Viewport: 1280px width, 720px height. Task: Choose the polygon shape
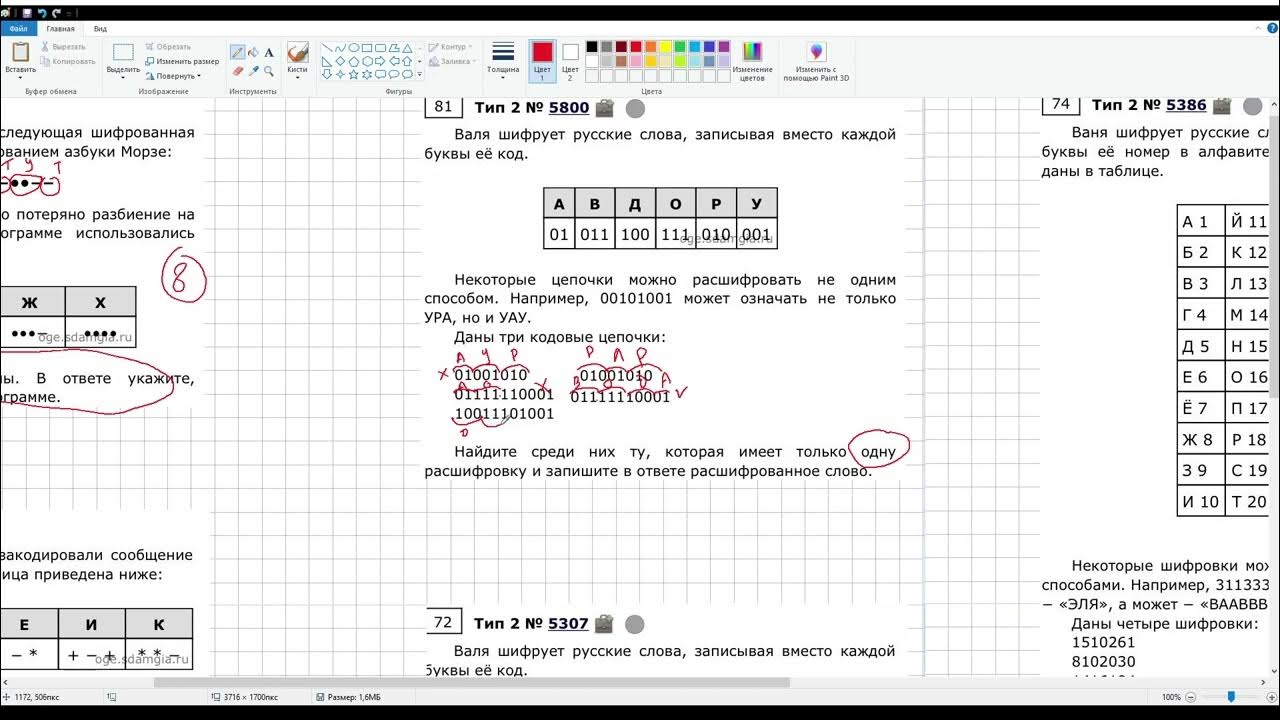[x=394, y=48]
